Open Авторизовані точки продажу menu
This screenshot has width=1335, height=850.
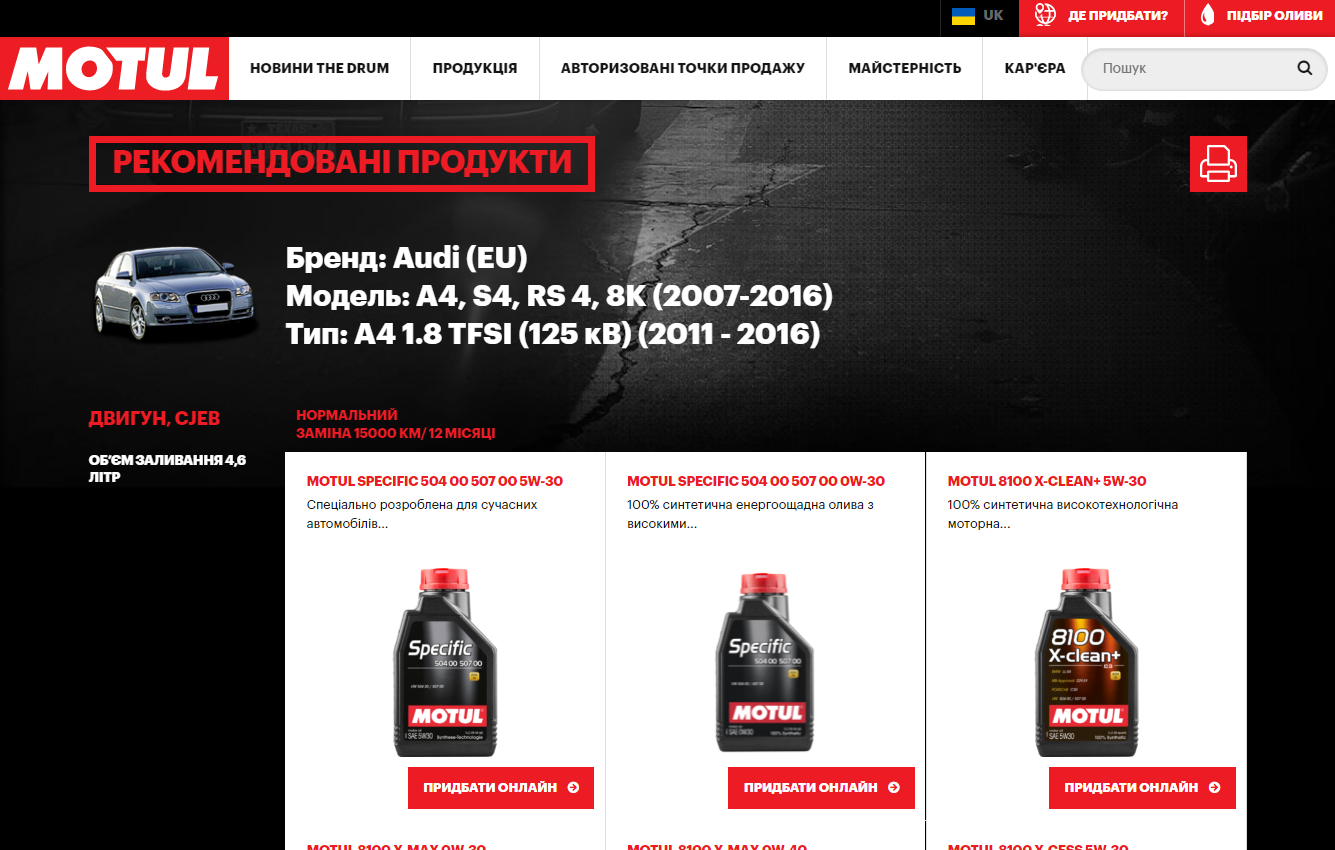683,68
